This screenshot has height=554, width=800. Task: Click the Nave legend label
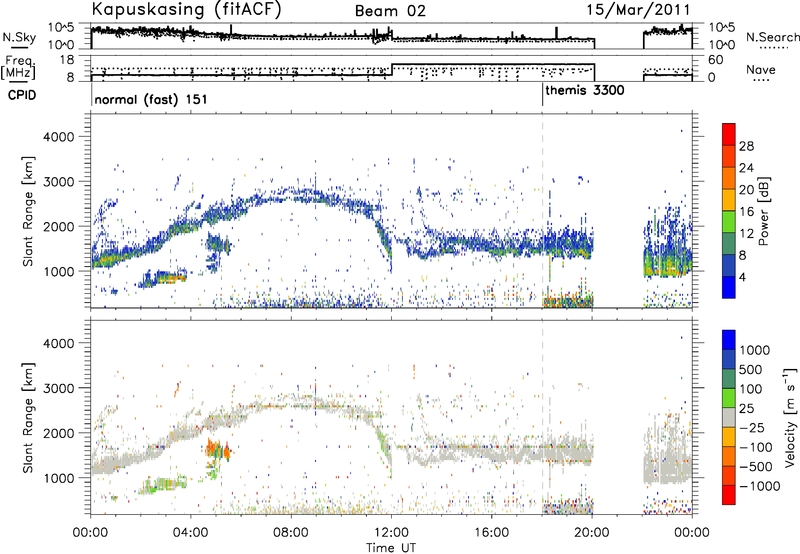coord(761,70)
